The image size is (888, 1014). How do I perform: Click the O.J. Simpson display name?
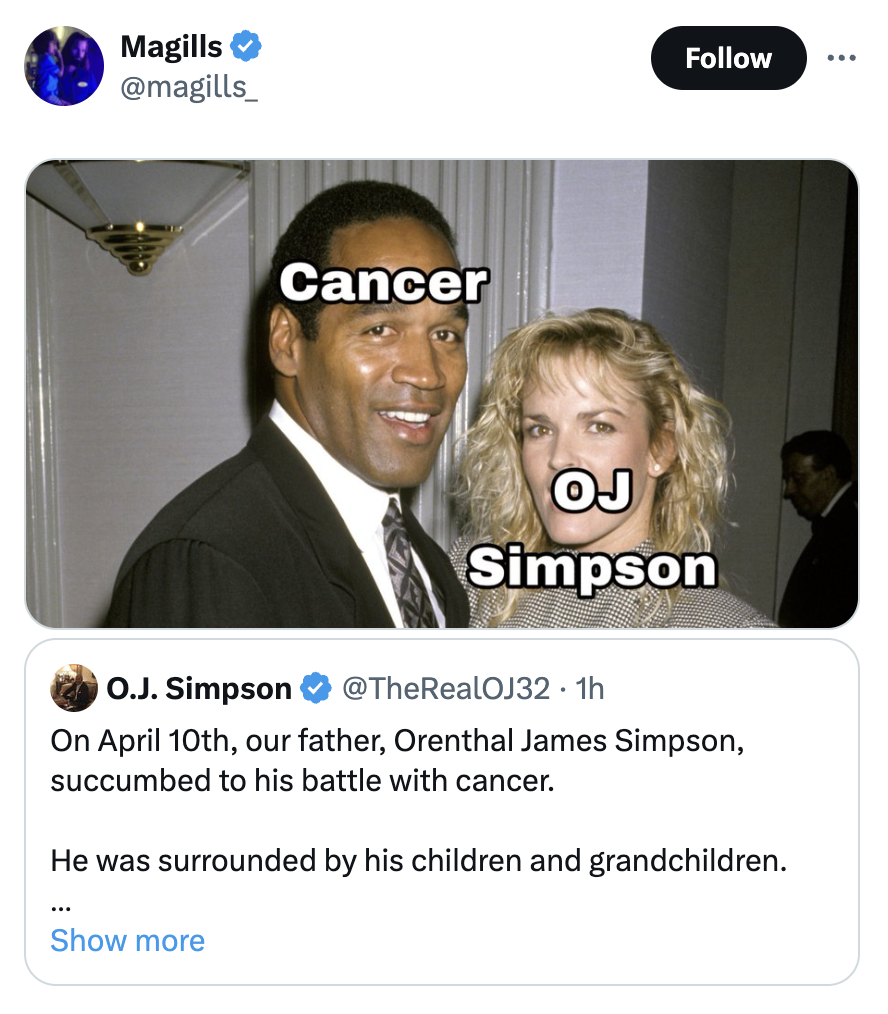[x=199, y=688]
